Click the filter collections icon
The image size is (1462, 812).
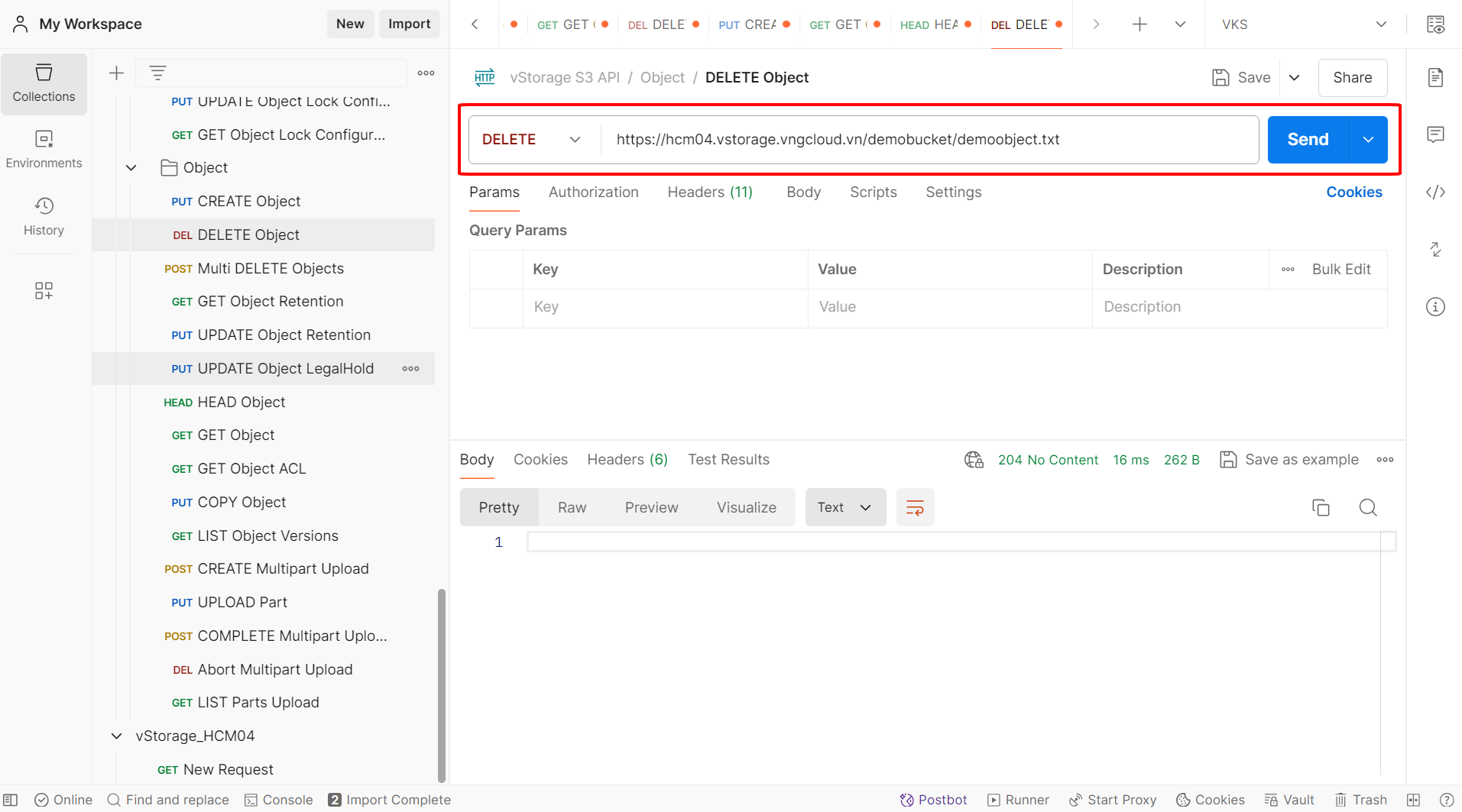click(x=157, y=73)
